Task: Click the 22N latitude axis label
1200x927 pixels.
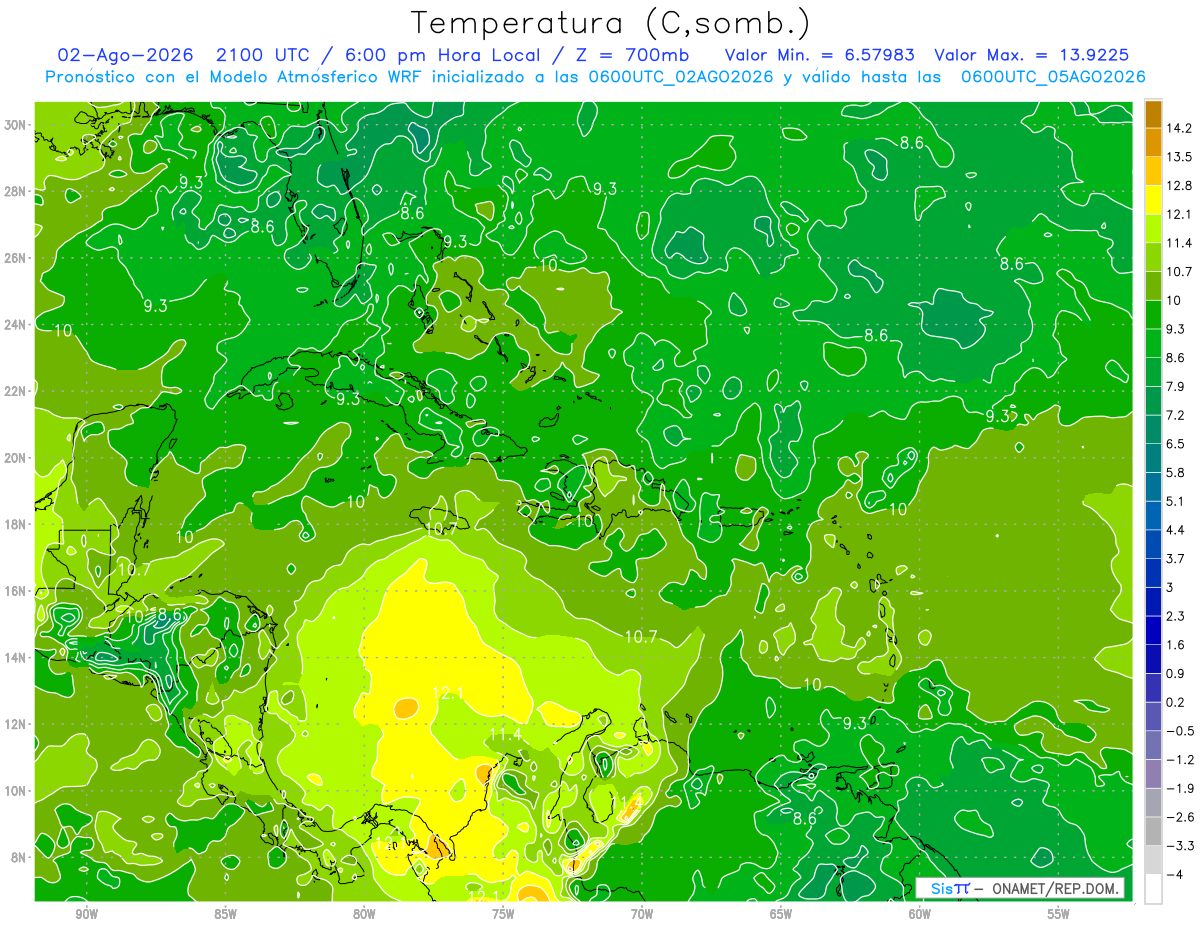Action: point(17,391)
